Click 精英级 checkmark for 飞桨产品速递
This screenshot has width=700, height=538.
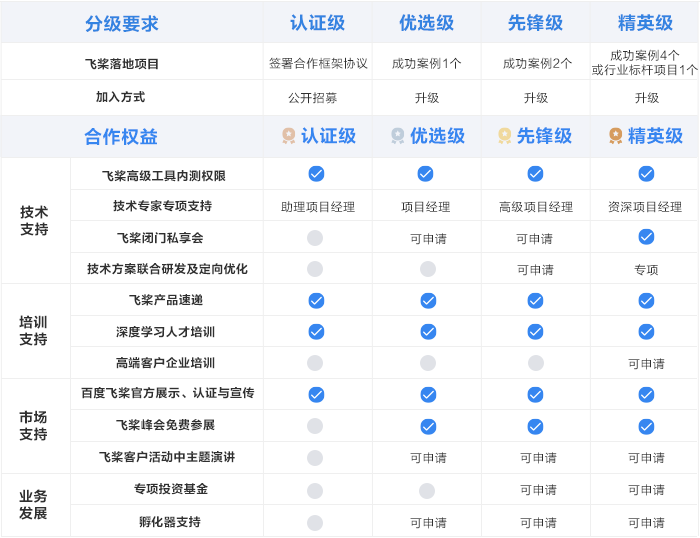pyautogui.click(x=646, y=300)
